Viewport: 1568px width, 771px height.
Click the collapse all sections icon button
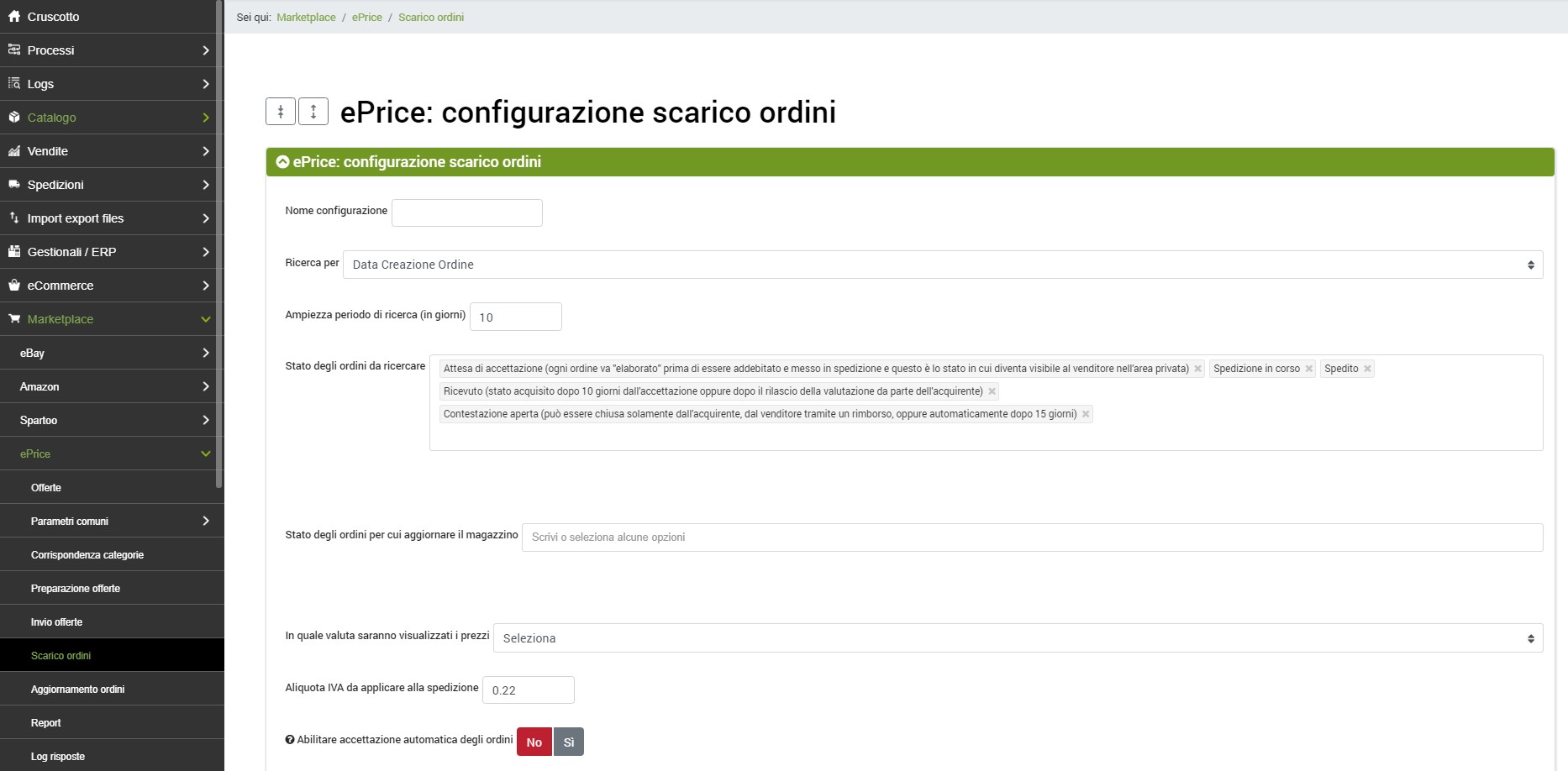click(x=281, y=112)
